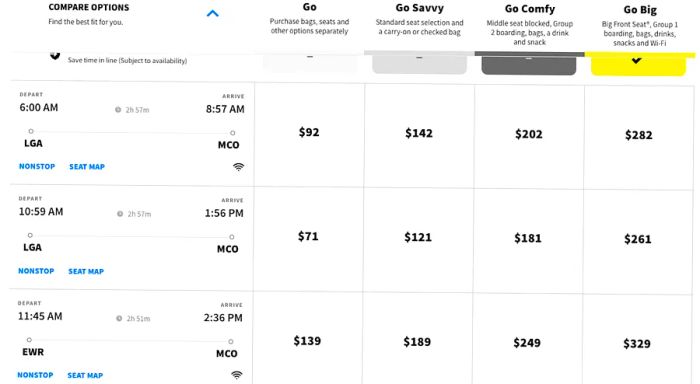Click the dark gray Go Comfy color bar

(x=529, y=65)
